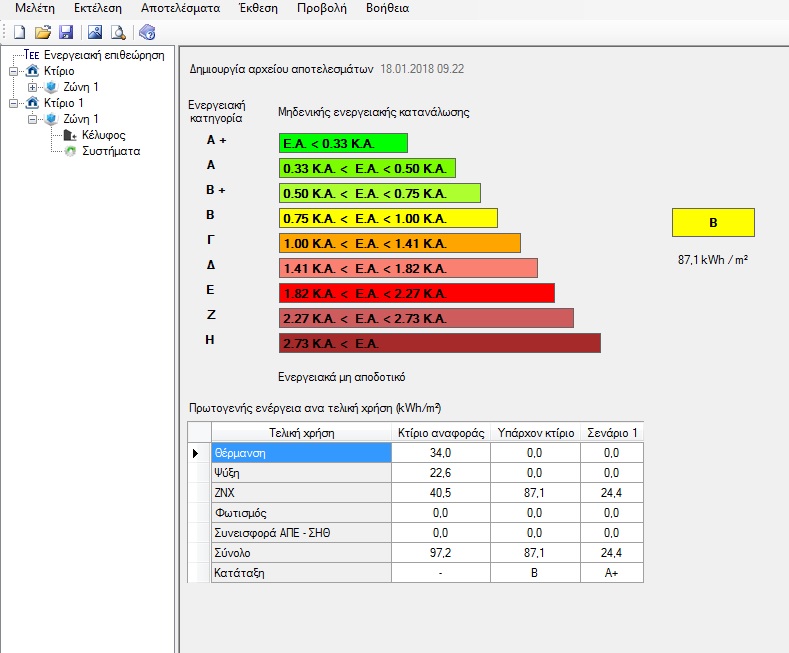
Task: Save the study with the floppy disk icon
Action: coord(66,32)
